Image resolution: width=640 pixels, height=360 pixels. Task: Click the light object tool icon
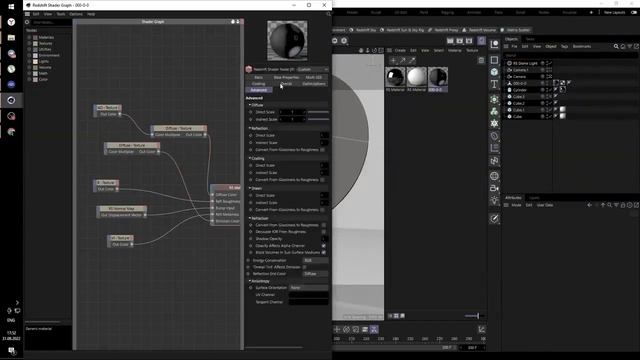pos(494,200)
